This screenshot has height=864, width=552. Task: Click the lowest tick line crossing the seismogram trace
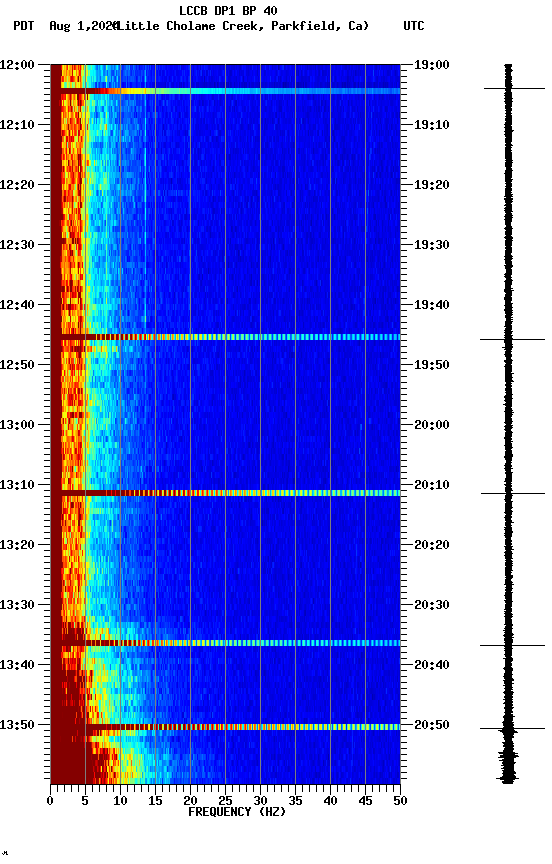pyautogui.click(x=512, y=728)
